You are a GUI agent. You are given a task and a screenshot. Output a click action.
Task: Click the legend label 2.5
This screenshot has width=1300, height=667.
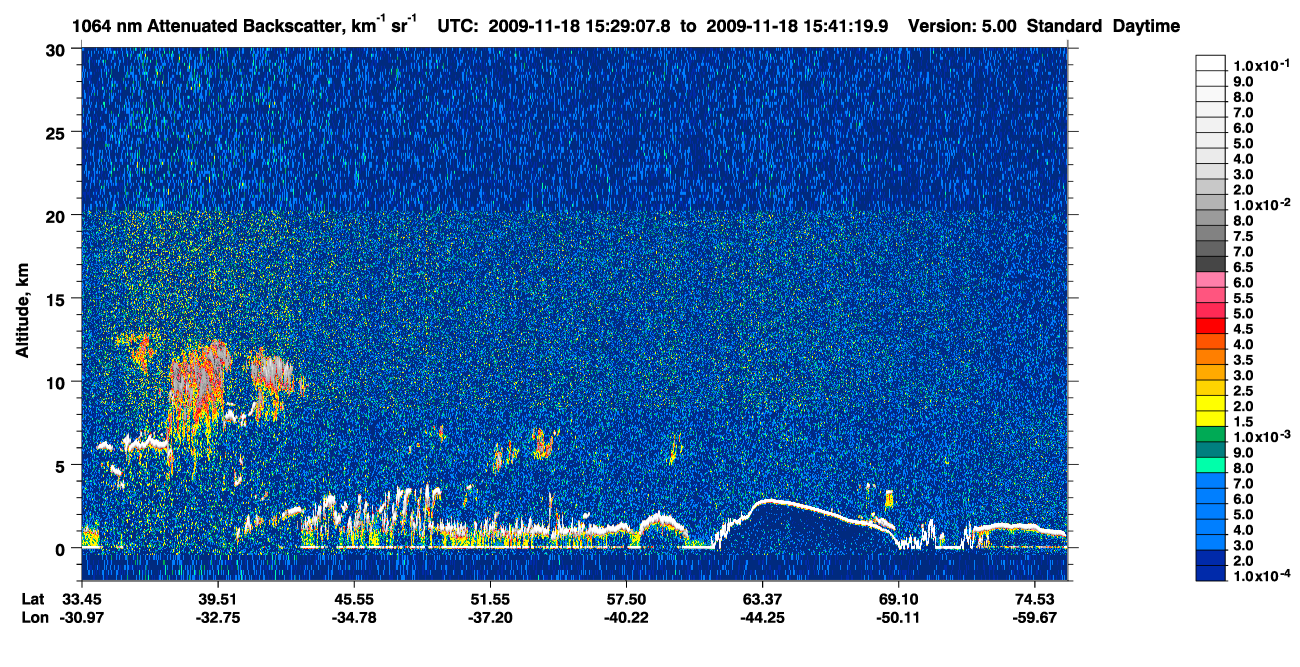[1243, 390]
